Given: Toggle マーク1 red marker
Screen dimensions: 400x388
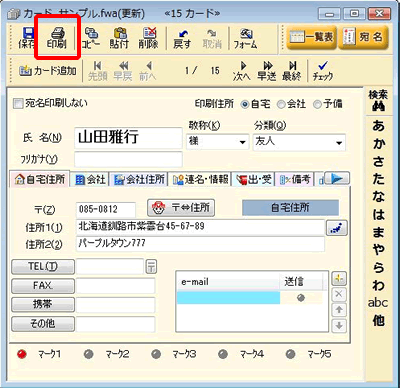Looking at the screenshot, I should pyautogui.click(x=22, y=354).
